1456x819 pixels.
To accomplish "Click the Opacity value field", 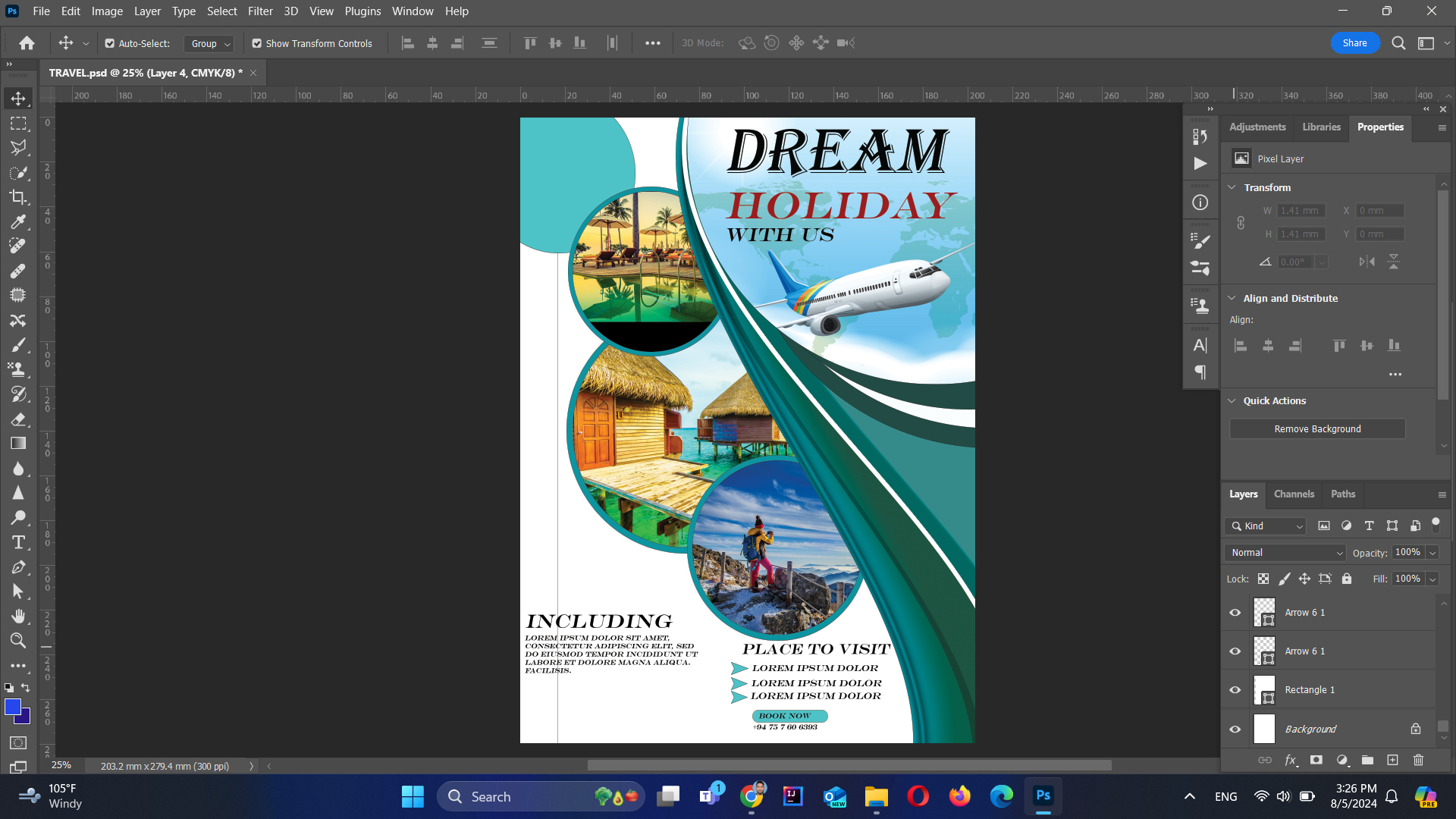I will coord(1408,553).
